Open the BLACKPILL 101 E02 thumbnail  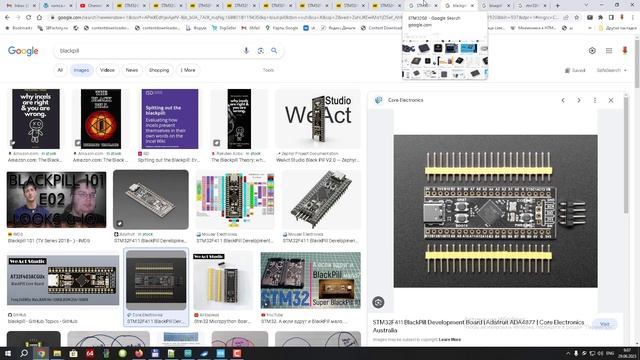(56, 200)
